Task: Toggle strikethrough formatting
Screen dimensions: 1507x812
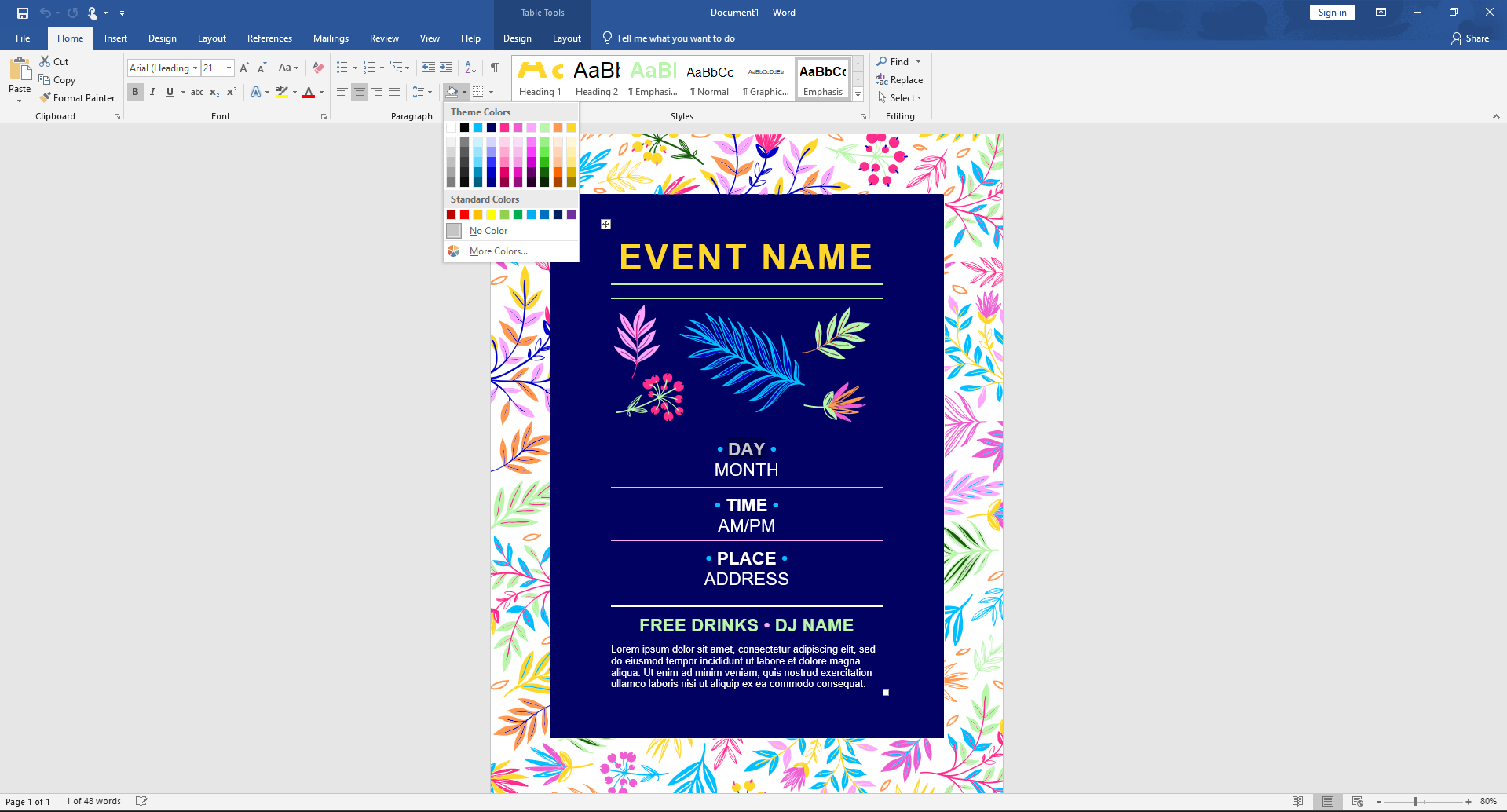Action: 196,92
